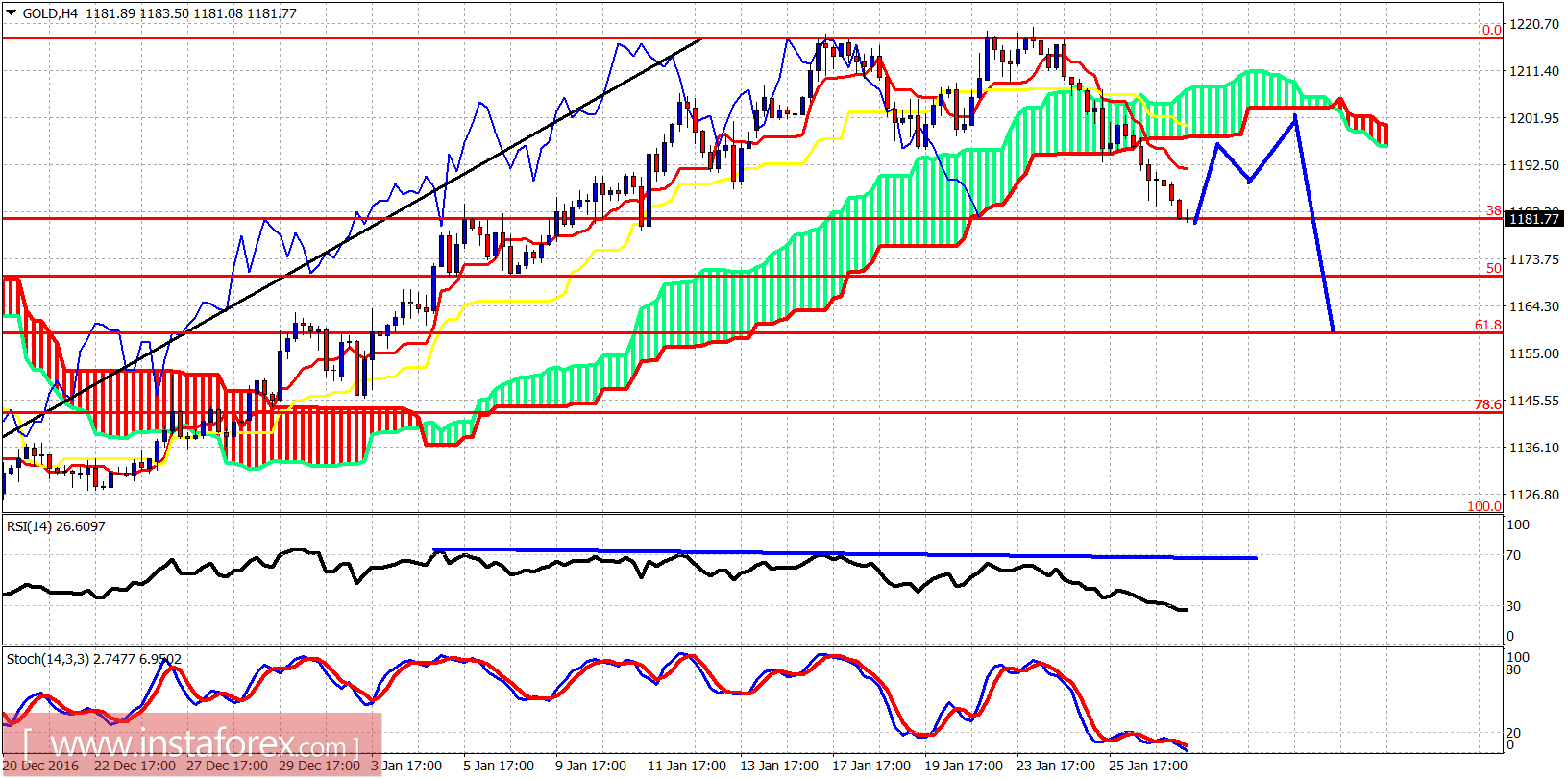Click the RSI(14) 26.6097 indicator label
1568x779 pixels.
(56, 526)
